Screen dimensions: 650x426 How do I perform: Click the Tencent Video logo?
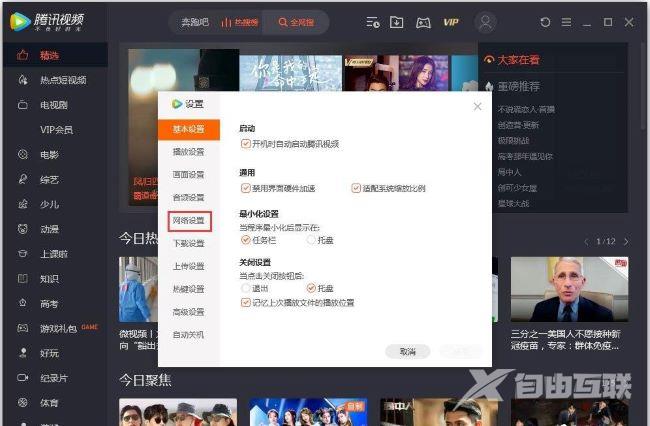tap(47, 22)
